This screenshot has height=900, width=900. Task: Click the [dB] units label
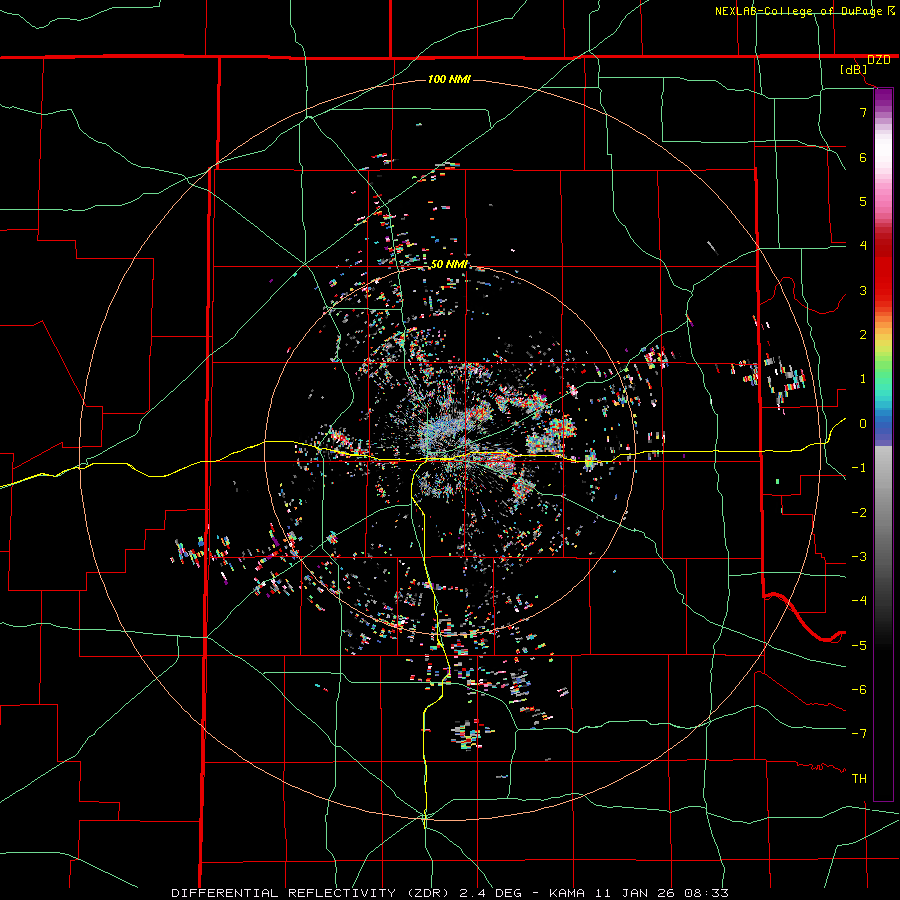click(854, 70)
